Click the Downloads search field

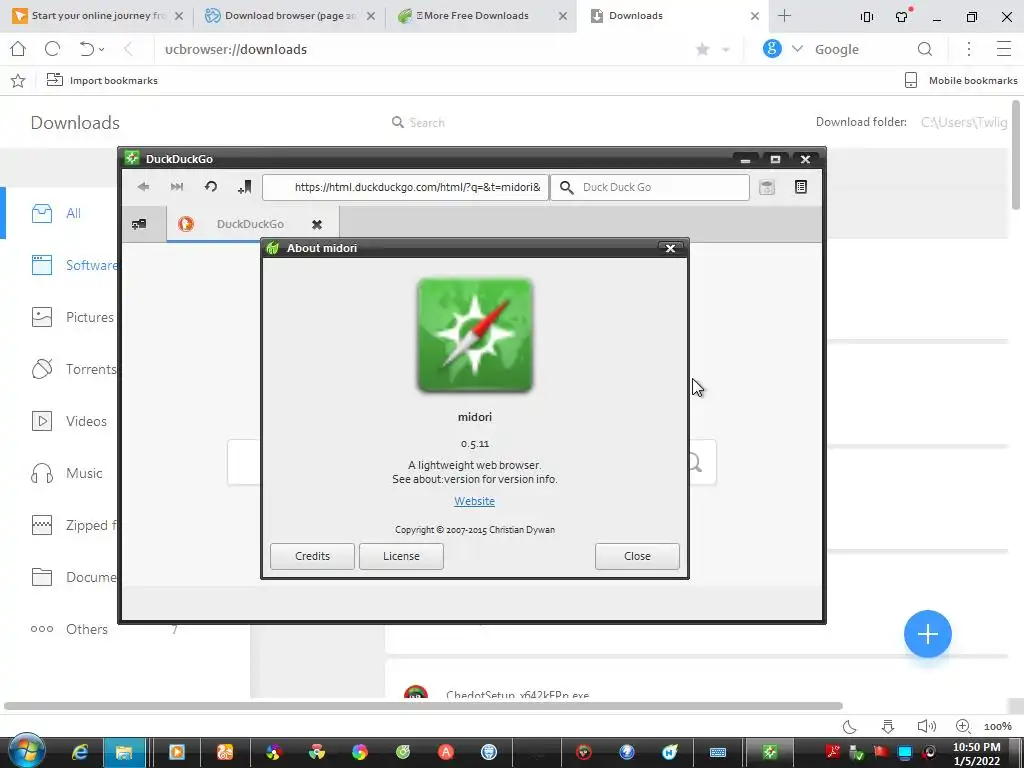pyautogui.click(x=426, y=123)
